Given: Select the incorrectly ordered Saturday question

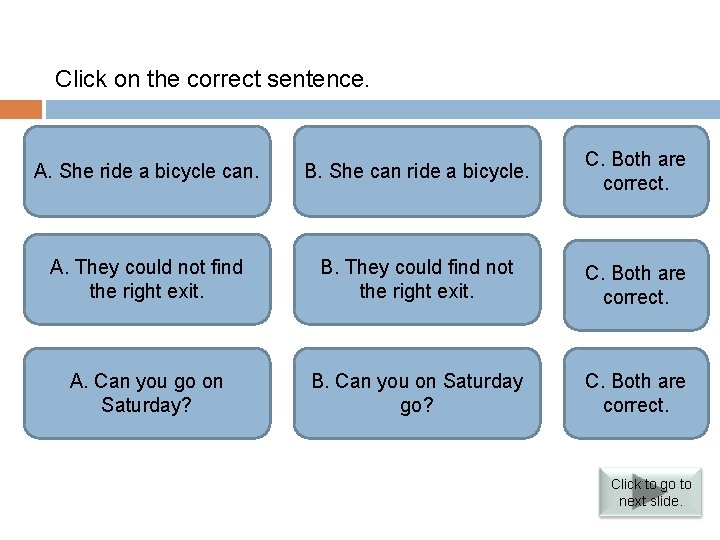Looking at the screenshot, I should [417, 393].
